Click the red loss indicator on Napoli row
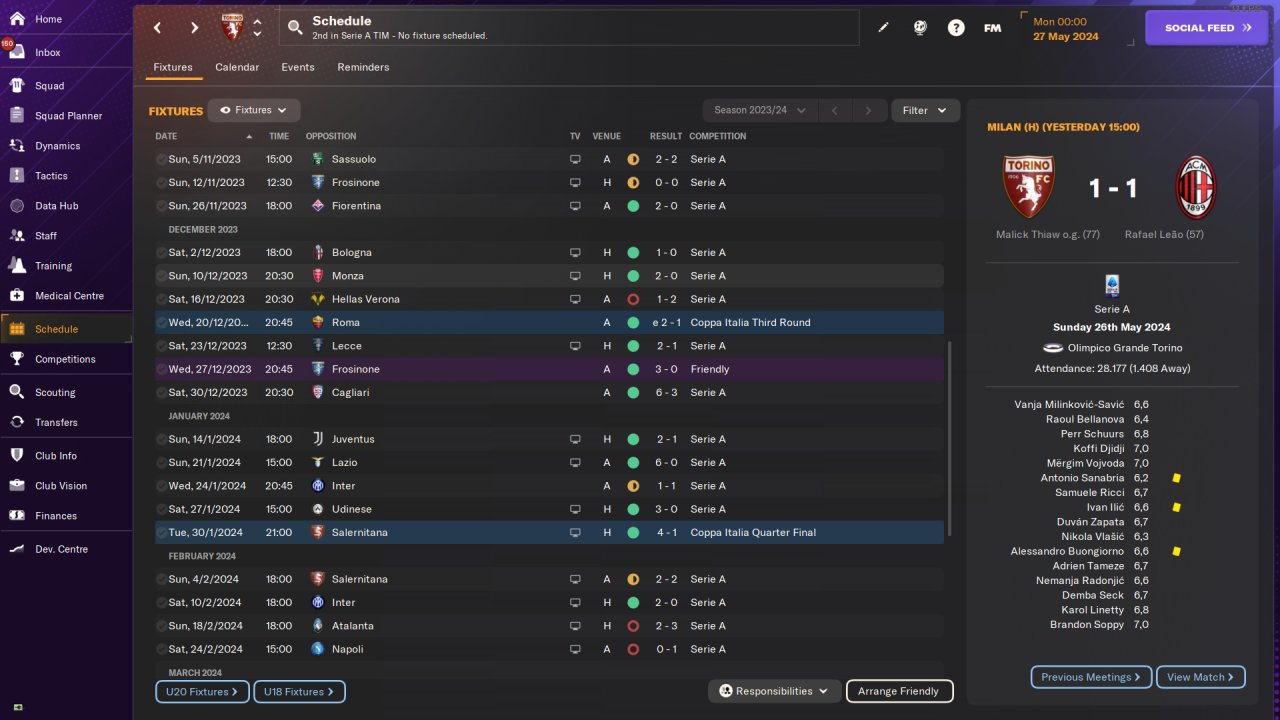 point(633,649)
